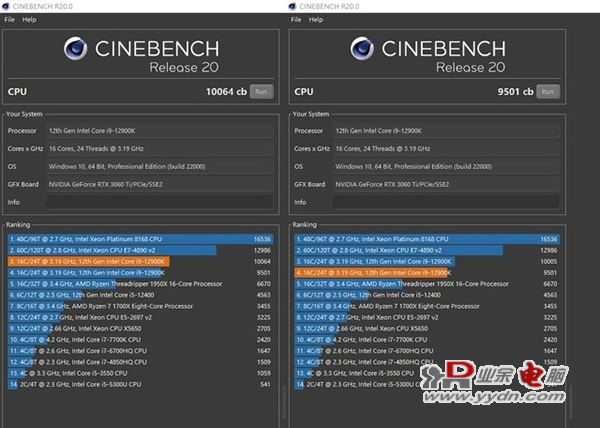Select Xeon Platinum 8168 row in right ranking
The image size is (600, 428).
pyautogui.click(x=427, y=239)
